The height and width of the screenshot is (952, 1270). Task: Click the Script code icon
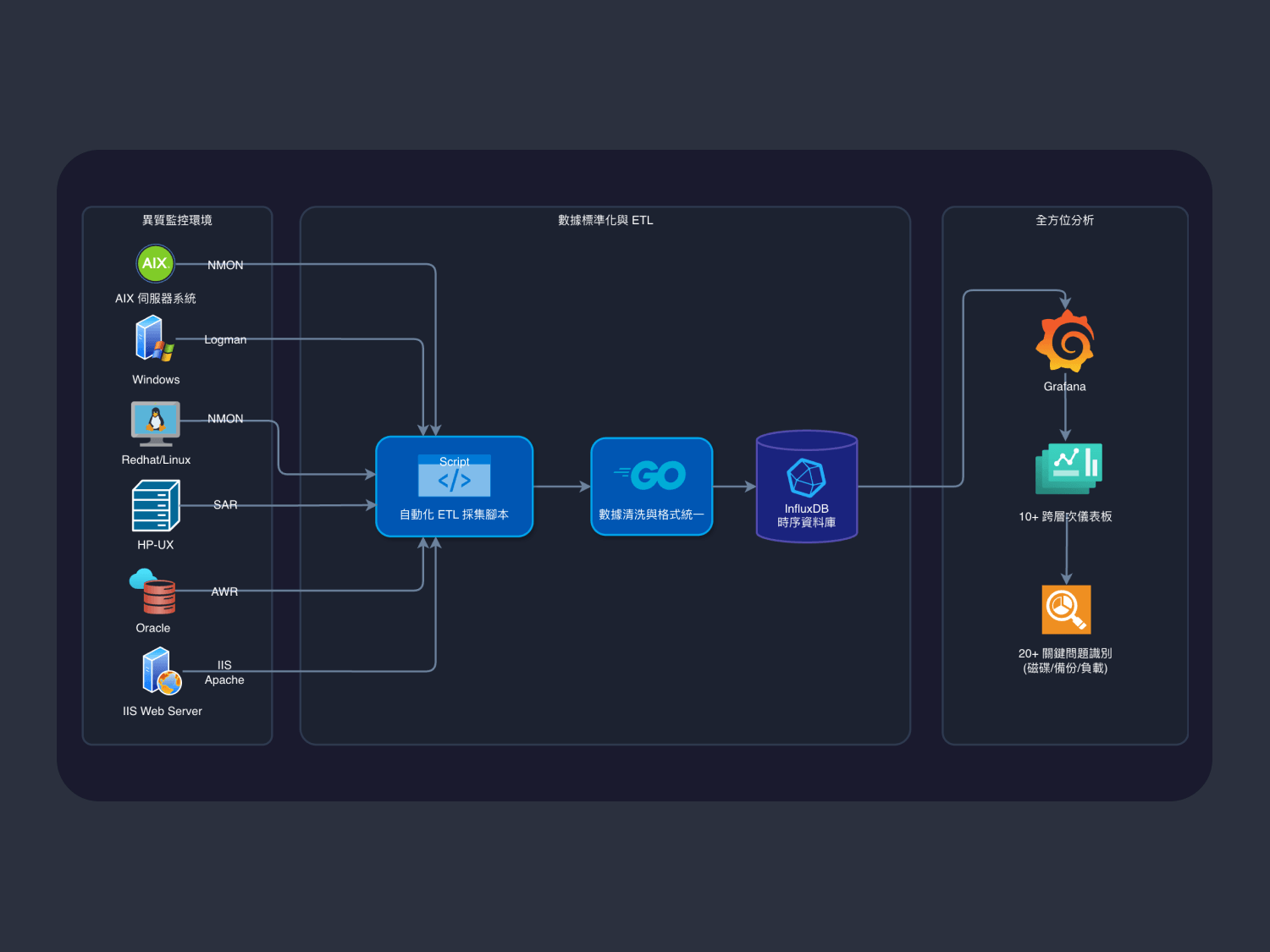(454, 476)
